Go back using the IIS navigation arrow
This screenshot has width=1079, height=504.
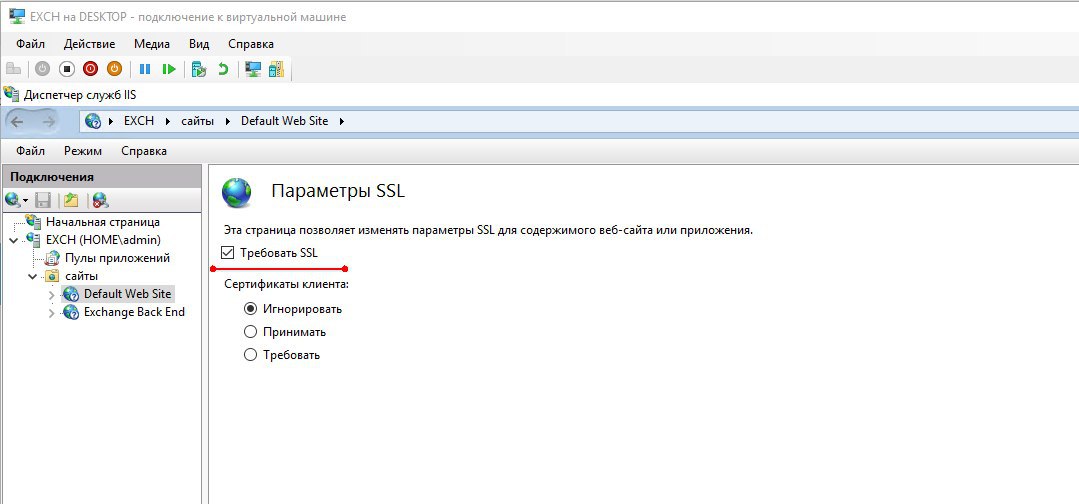(17, 122)
